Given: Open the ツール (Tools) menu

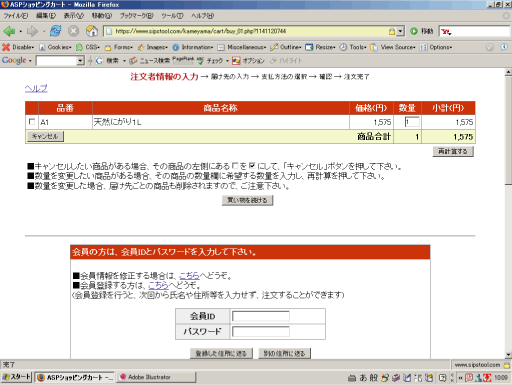Looking at the screenshot, I should (x=172, y=16).
